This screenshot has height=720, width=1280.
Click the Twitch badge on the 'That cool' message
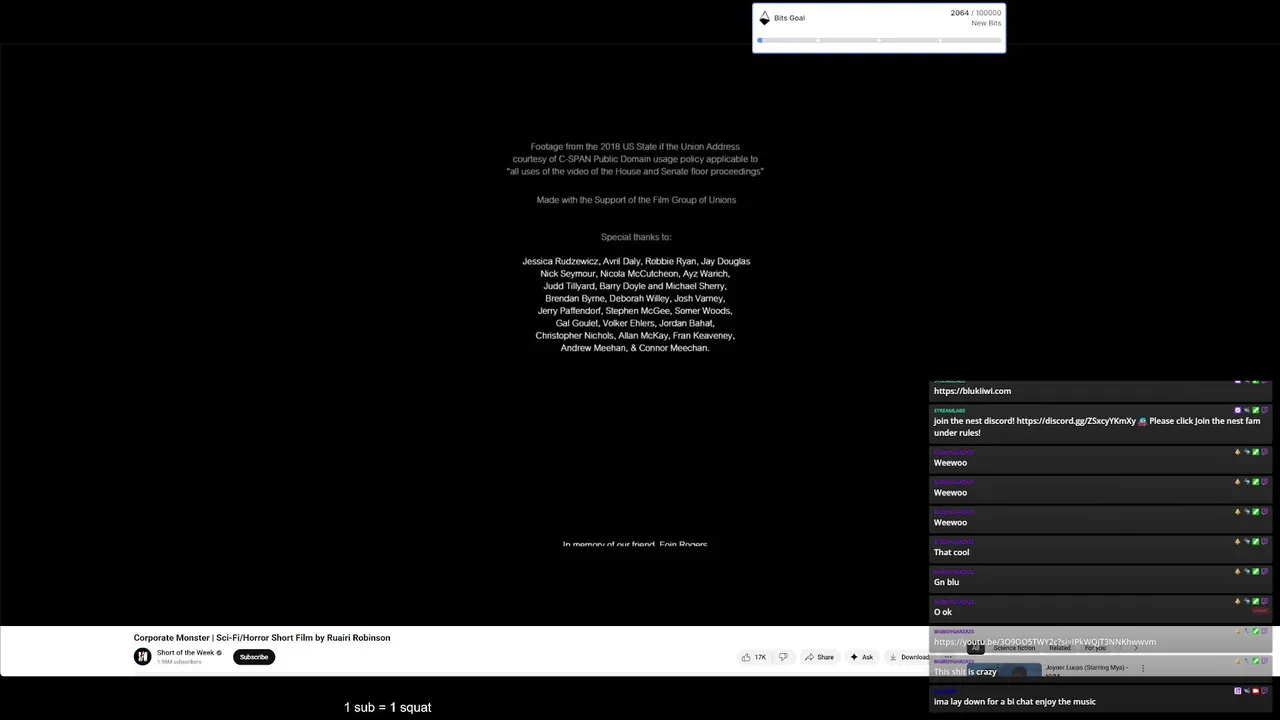click(1265, 542)
